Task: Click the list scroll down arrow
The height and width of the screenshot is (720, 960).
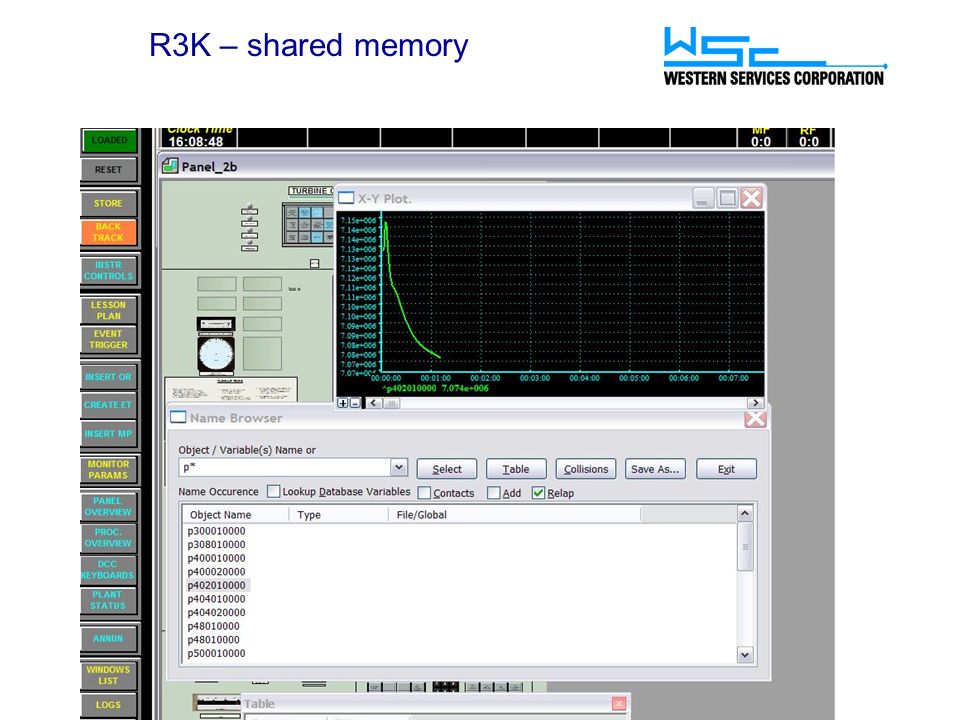Action: coord(744,654)
